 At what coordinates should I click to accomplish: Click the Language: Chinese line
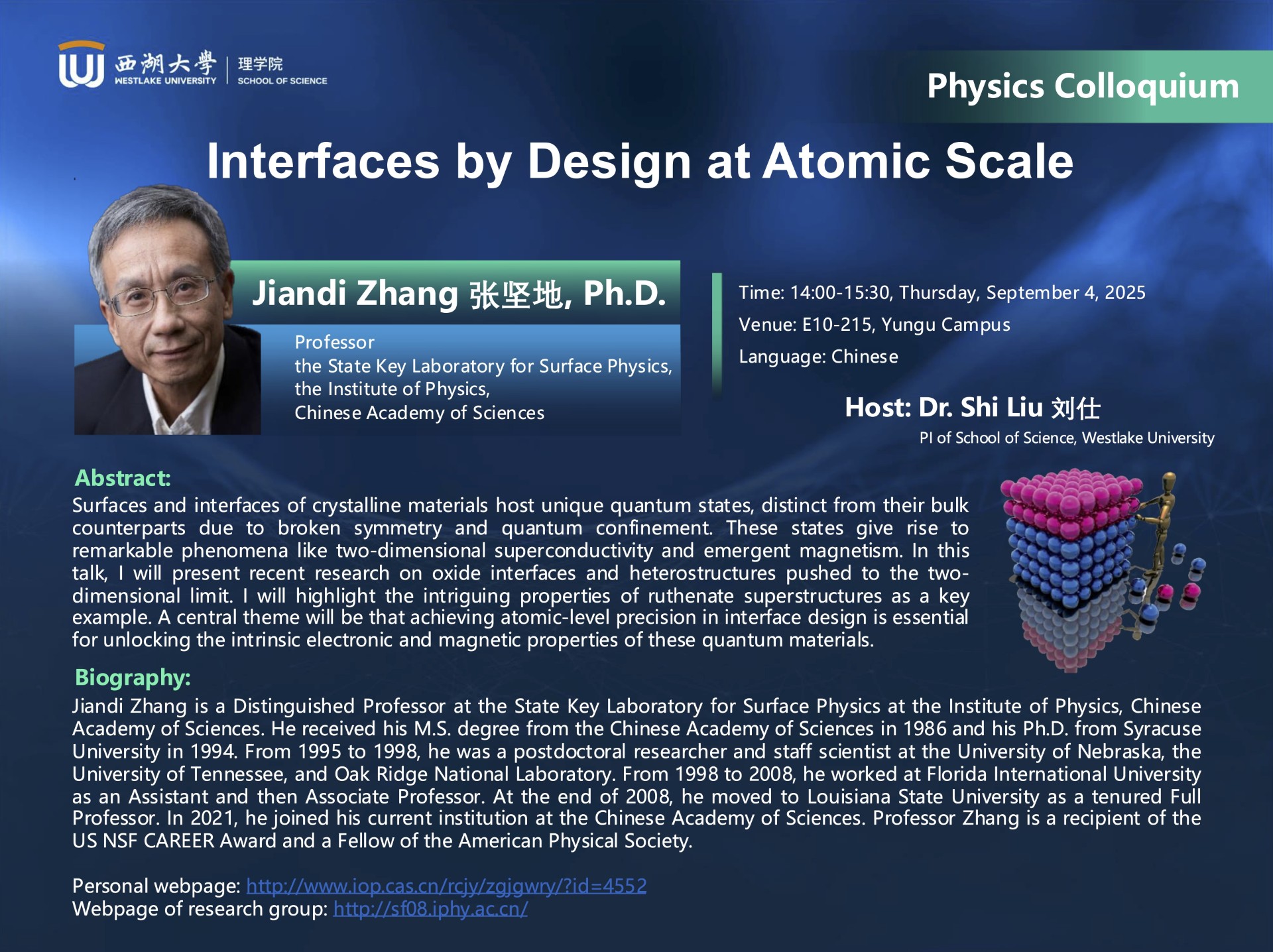[x=818, y=357]
